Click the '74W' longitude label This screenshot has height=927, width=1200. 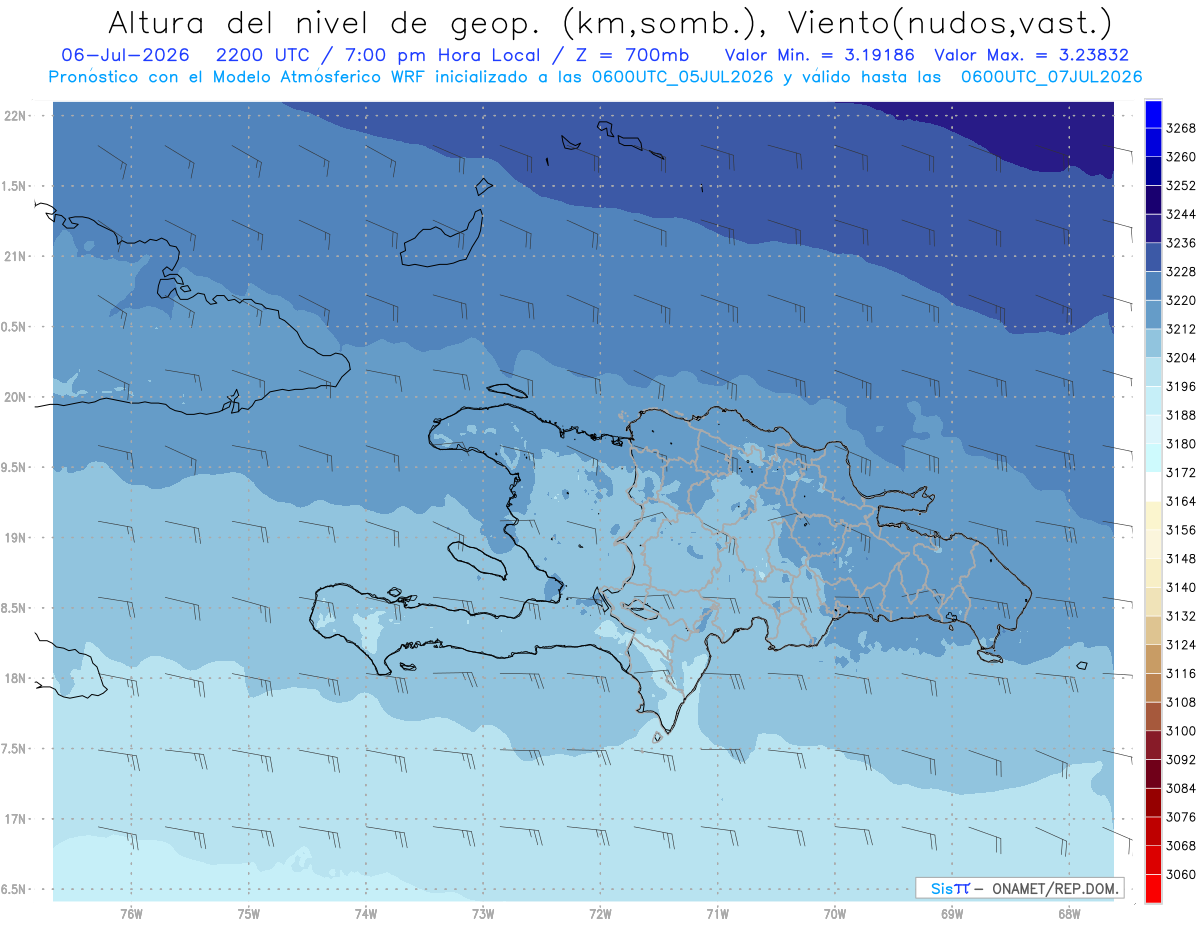tap(366, 912)
